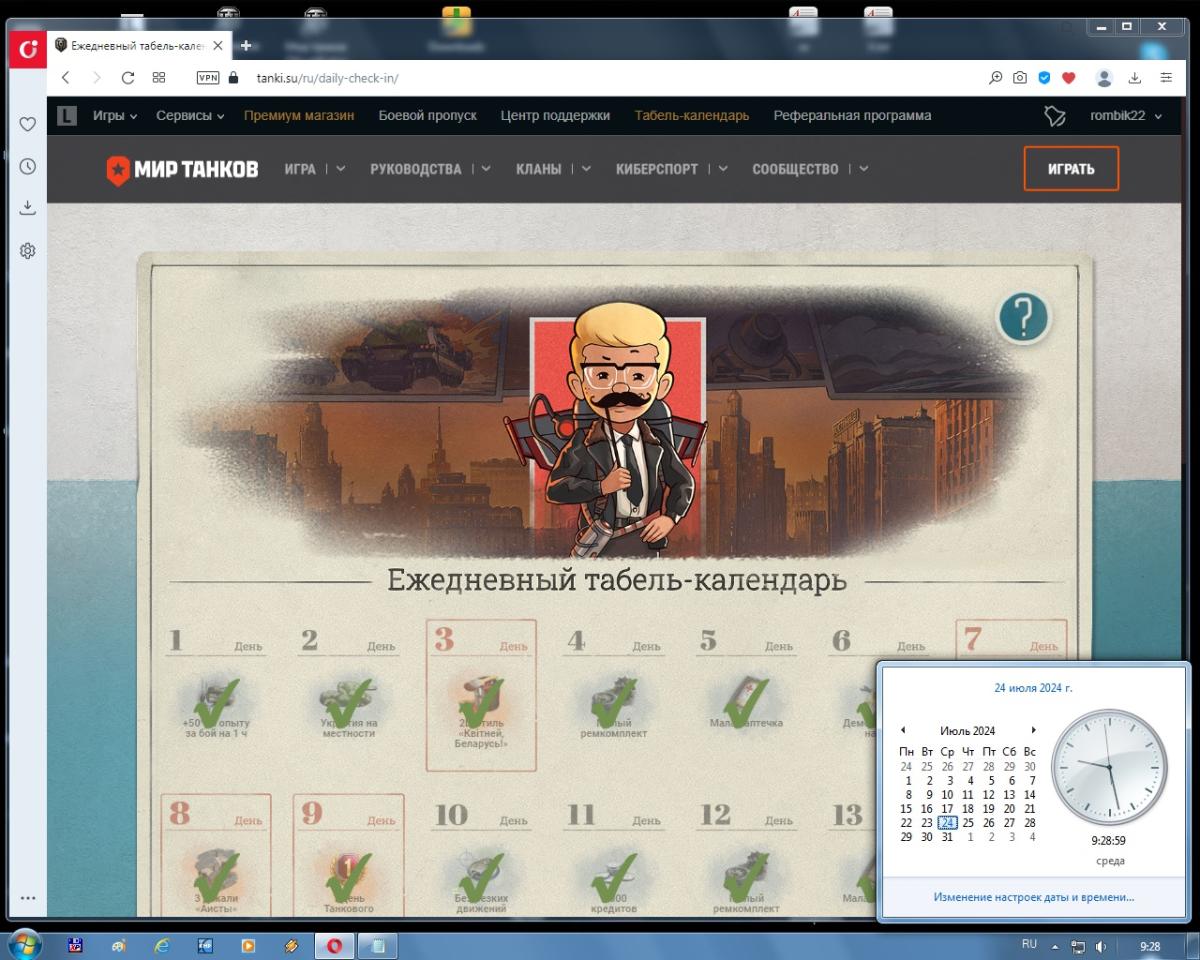1200x960 pixels.
Task: Expand chevron next to КИБЕРСПОРТ
Action: (x=723, y=169)
